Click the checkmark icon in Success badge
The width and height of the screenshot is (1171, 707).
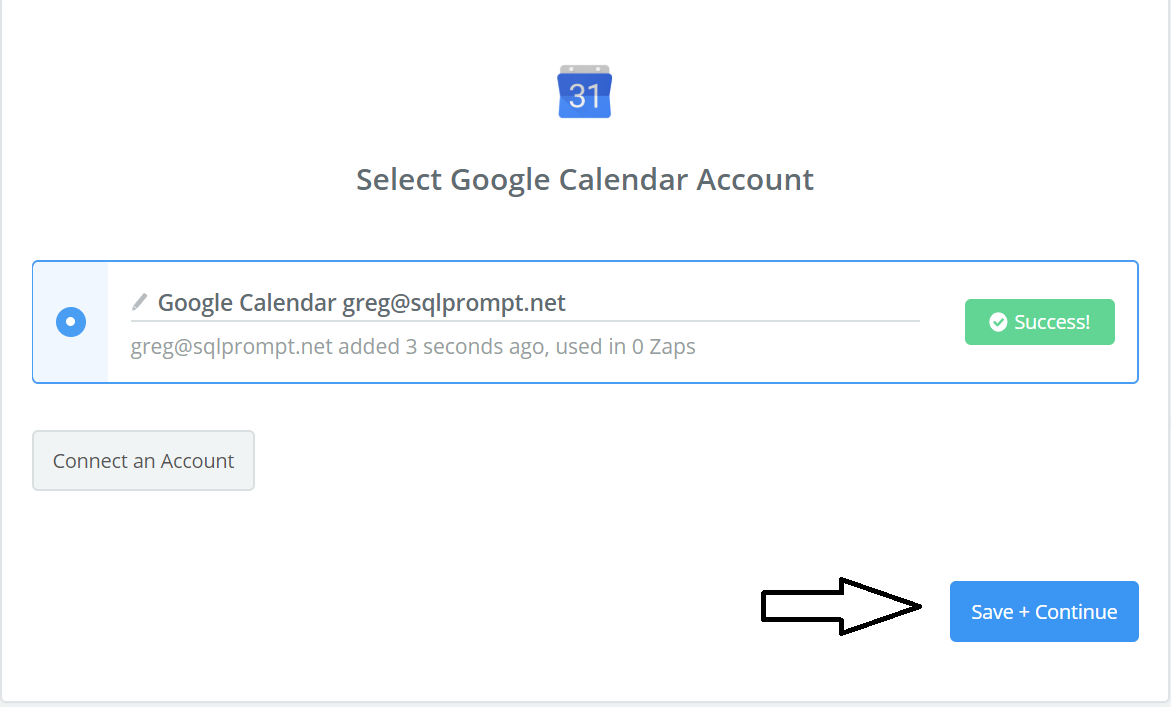coord(997,322)
